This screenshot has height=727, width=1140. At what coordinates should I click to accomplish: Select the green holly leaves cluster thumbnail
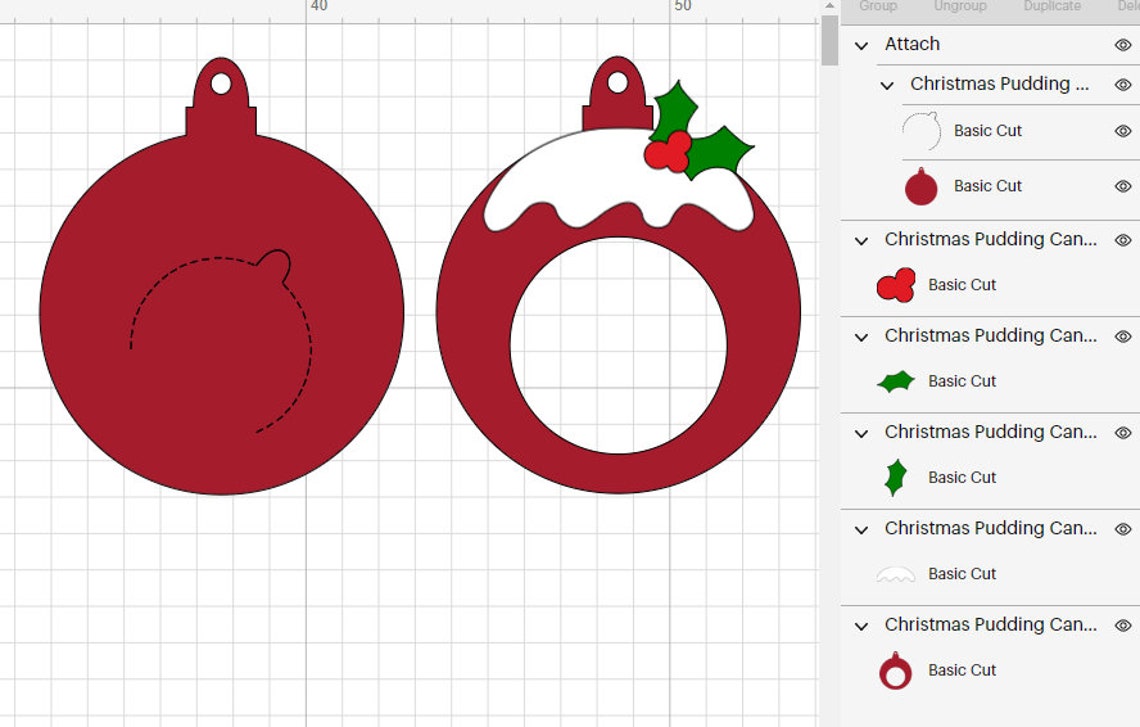pyautogui.click(x=895, y=381)
